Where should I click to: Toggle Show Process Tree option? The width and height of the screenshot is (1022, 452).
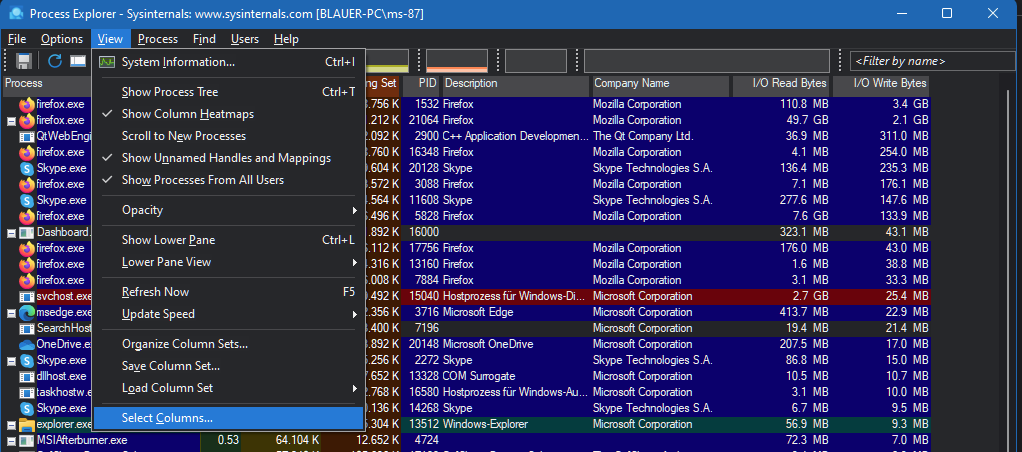coord(228,92)
